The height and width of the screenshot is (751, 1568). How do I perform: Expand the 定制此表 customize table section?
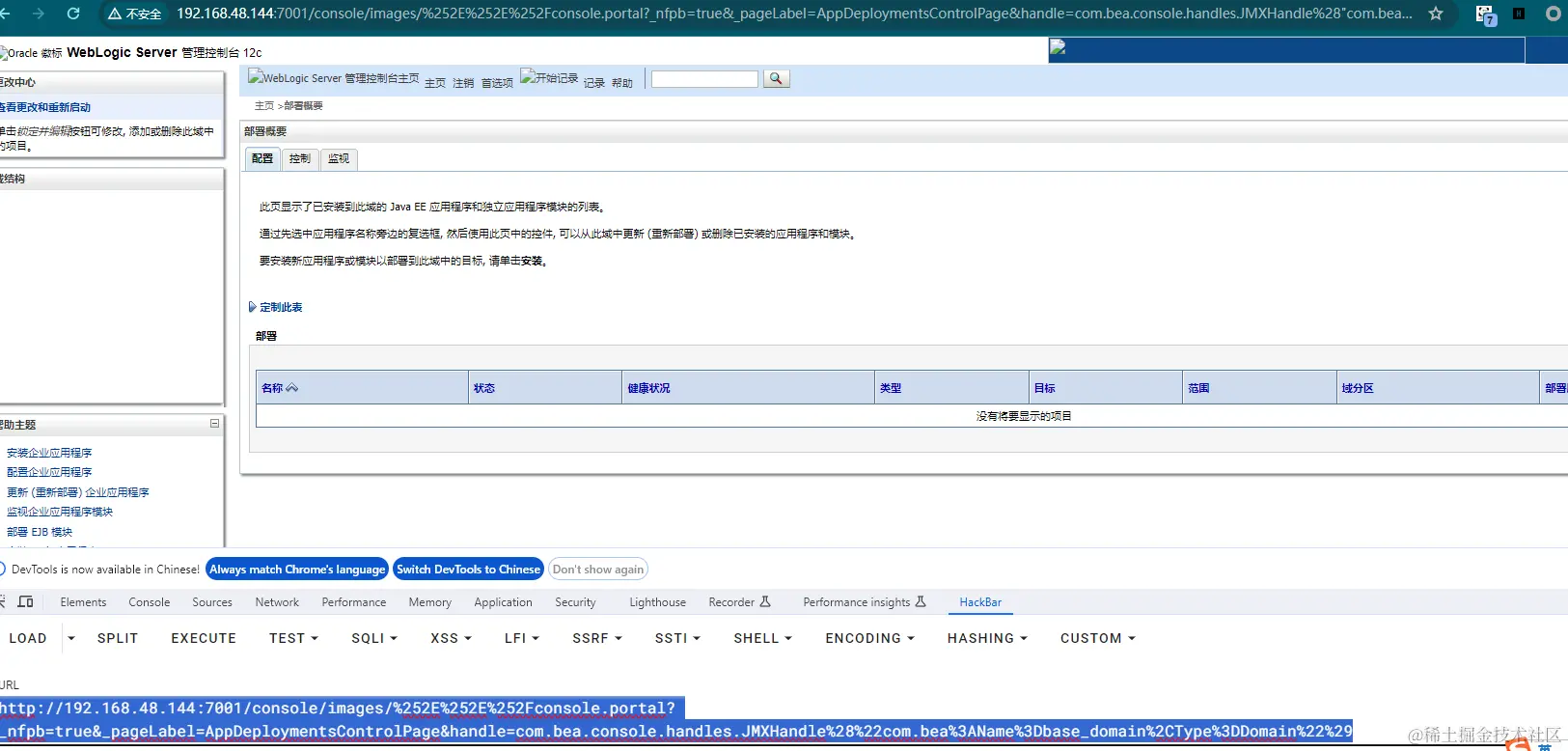click(x=276, y=307)
